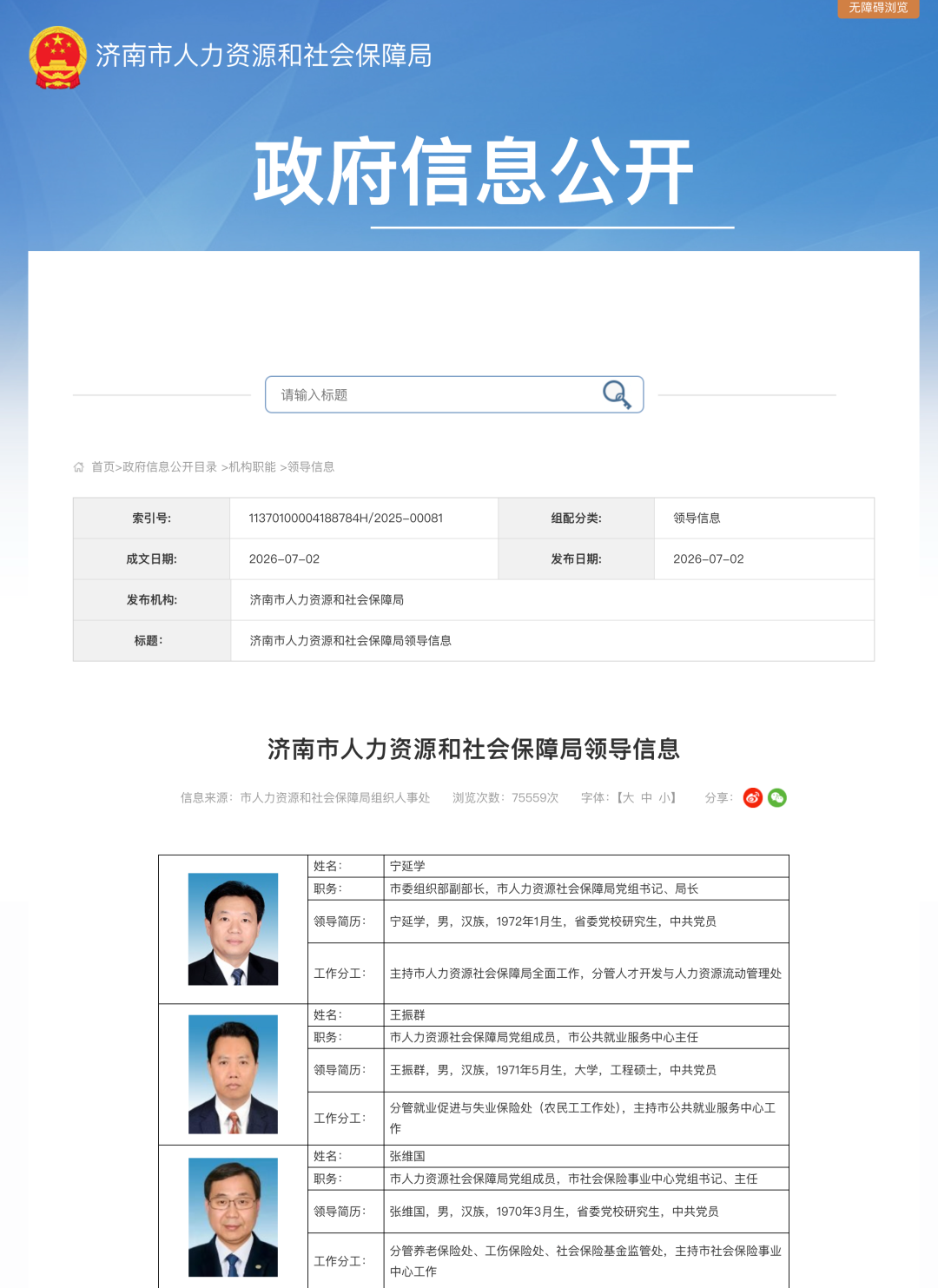
Task: Open 无障碍浏览 accessibility mode
Action: (878, 8)
